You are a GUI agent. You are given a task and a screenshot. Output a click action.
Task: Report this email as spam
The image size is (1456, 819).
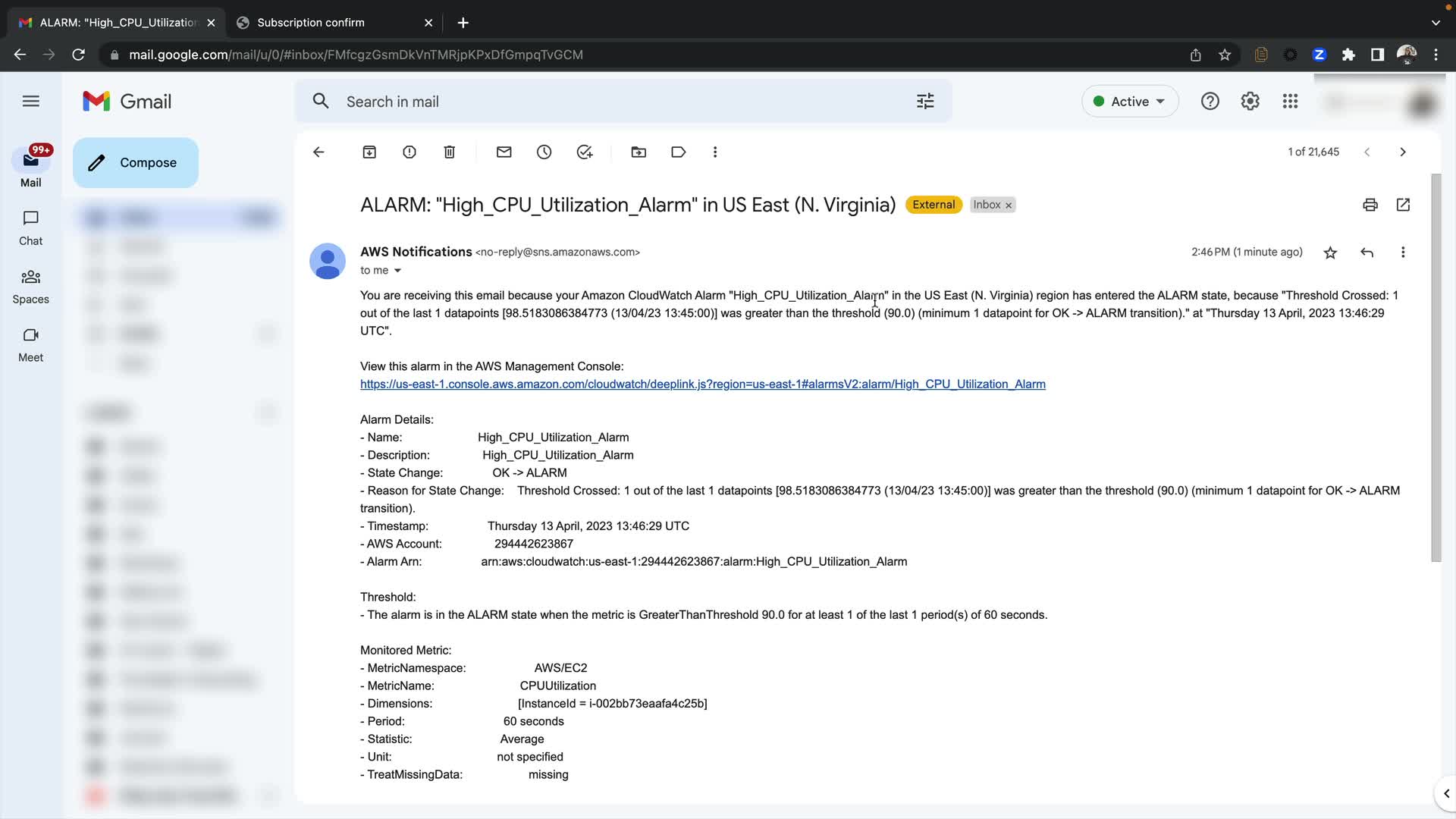point(409,152)
